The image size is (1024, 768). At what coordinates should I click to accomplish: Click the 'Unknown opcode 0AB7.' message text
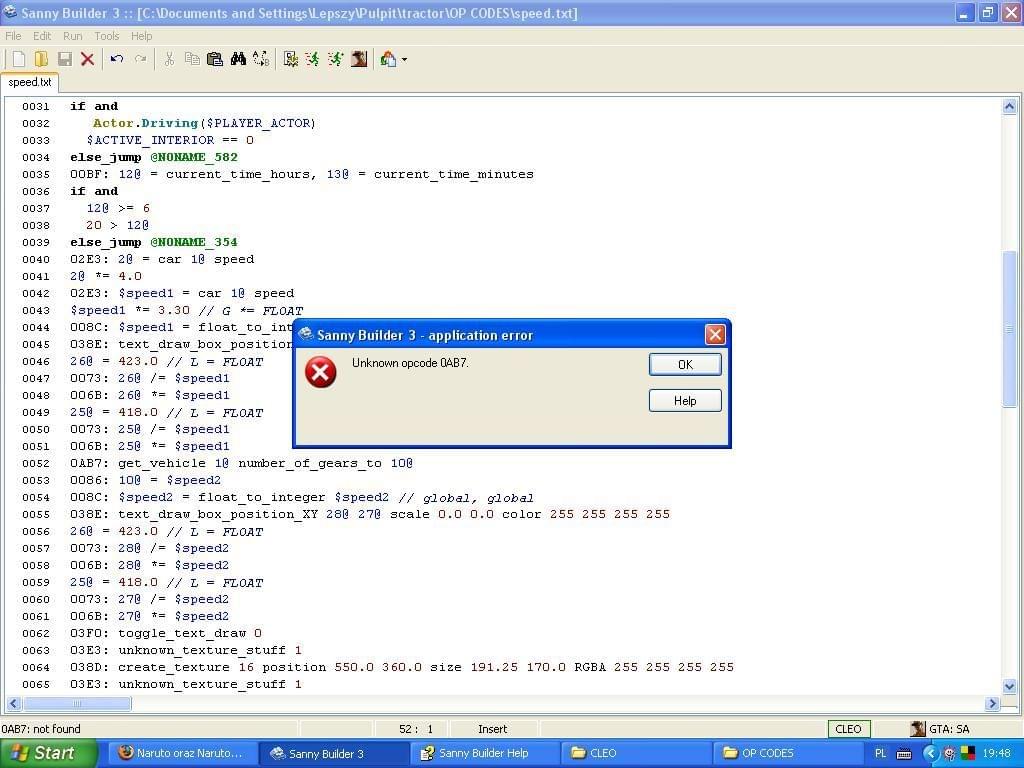[x=409, y=363]
